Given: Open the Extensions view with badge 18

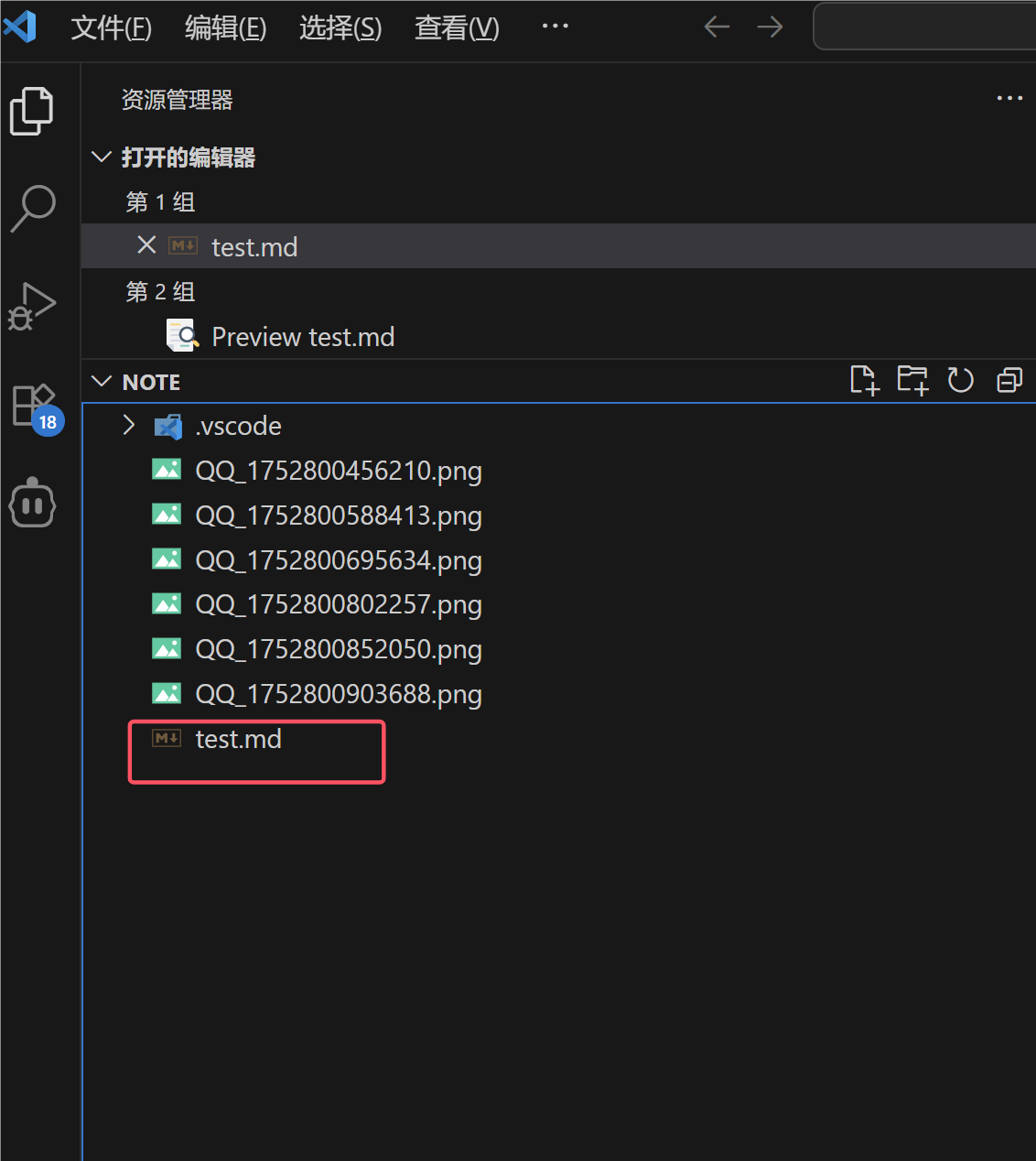Looking at the screenshot, I should 33,406.
